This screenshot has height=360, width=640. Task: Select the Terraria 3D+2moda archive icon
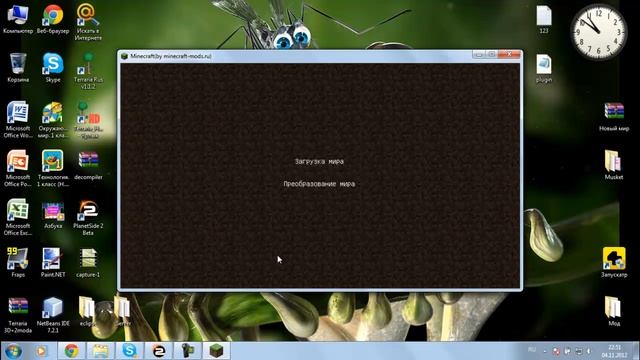18,315
